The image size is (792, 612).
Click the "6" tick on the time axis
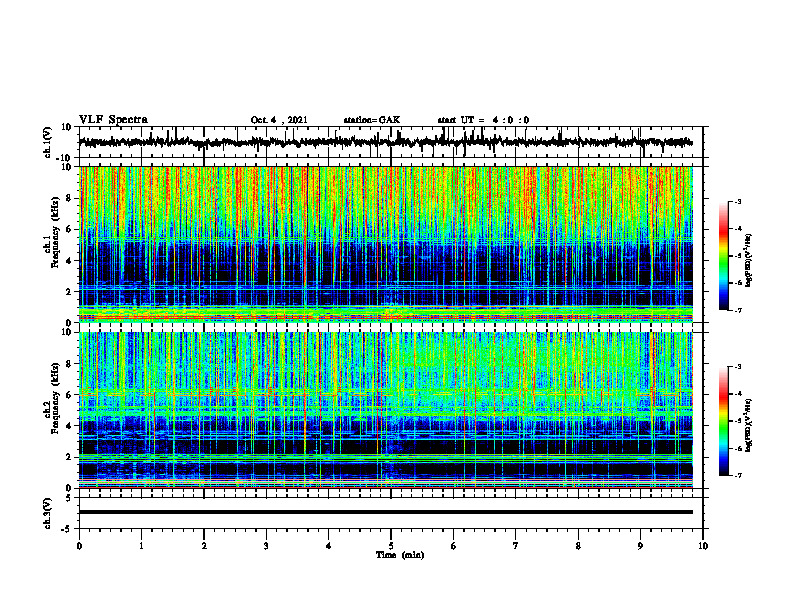pyautogui.click(x=454, y=546)
